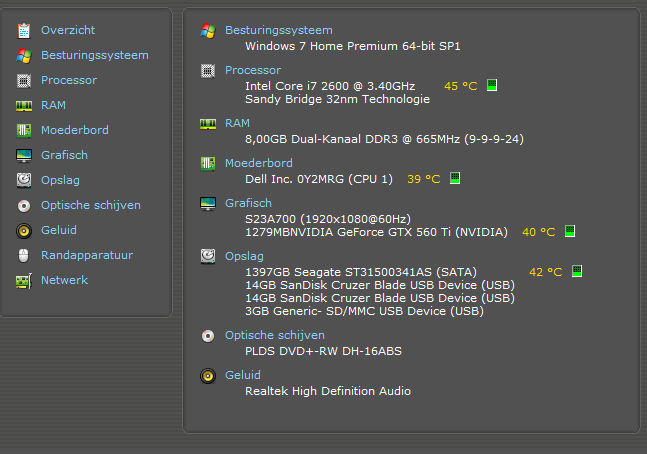Image resolution: width=647 pixels, height=454 pixels.
Task: Click the Geluid speaker sidebar icon
Action: coord(24,231)
